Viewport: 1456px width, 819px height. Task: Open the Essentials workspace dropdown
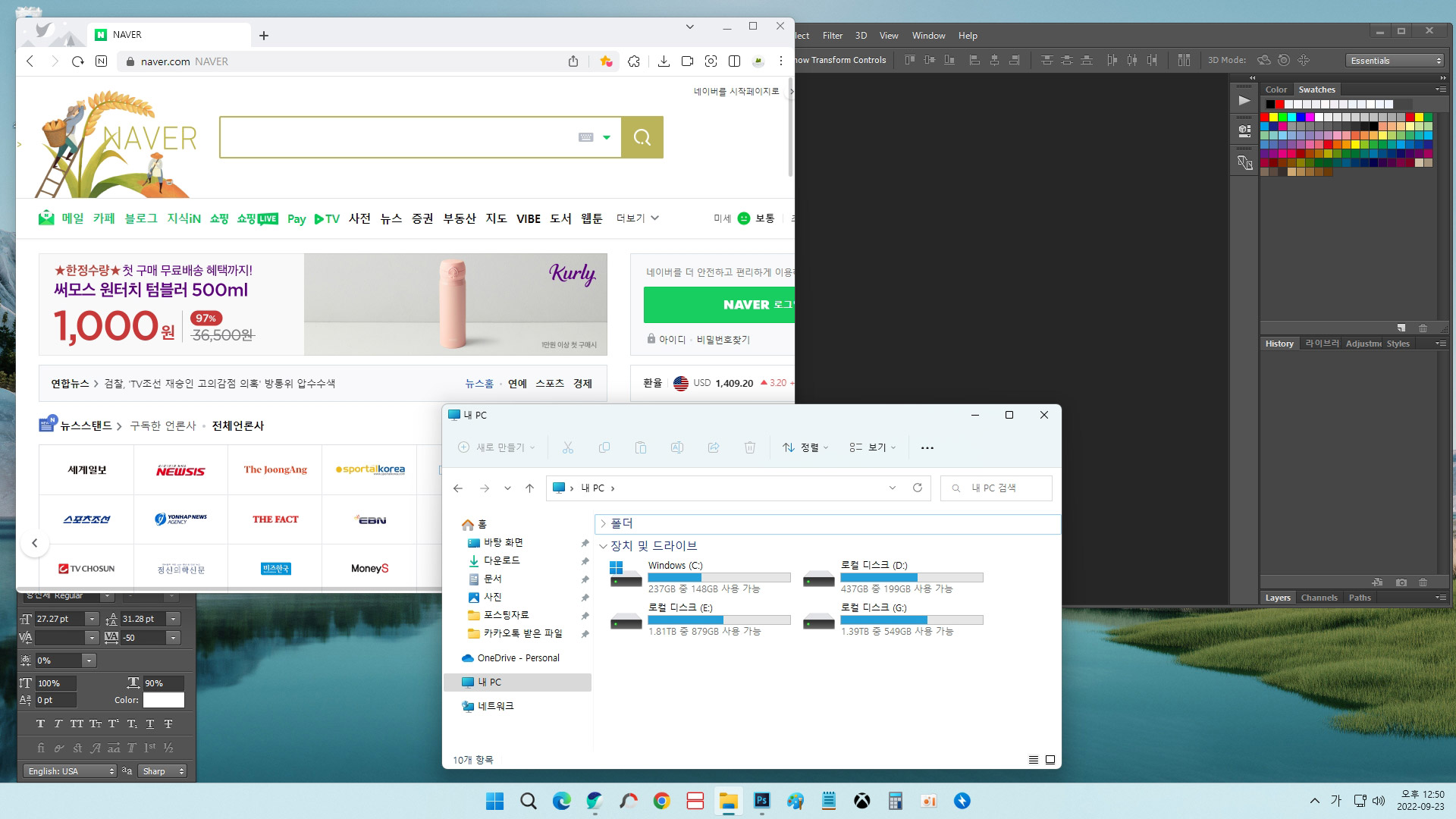(x=1395, y=61)
